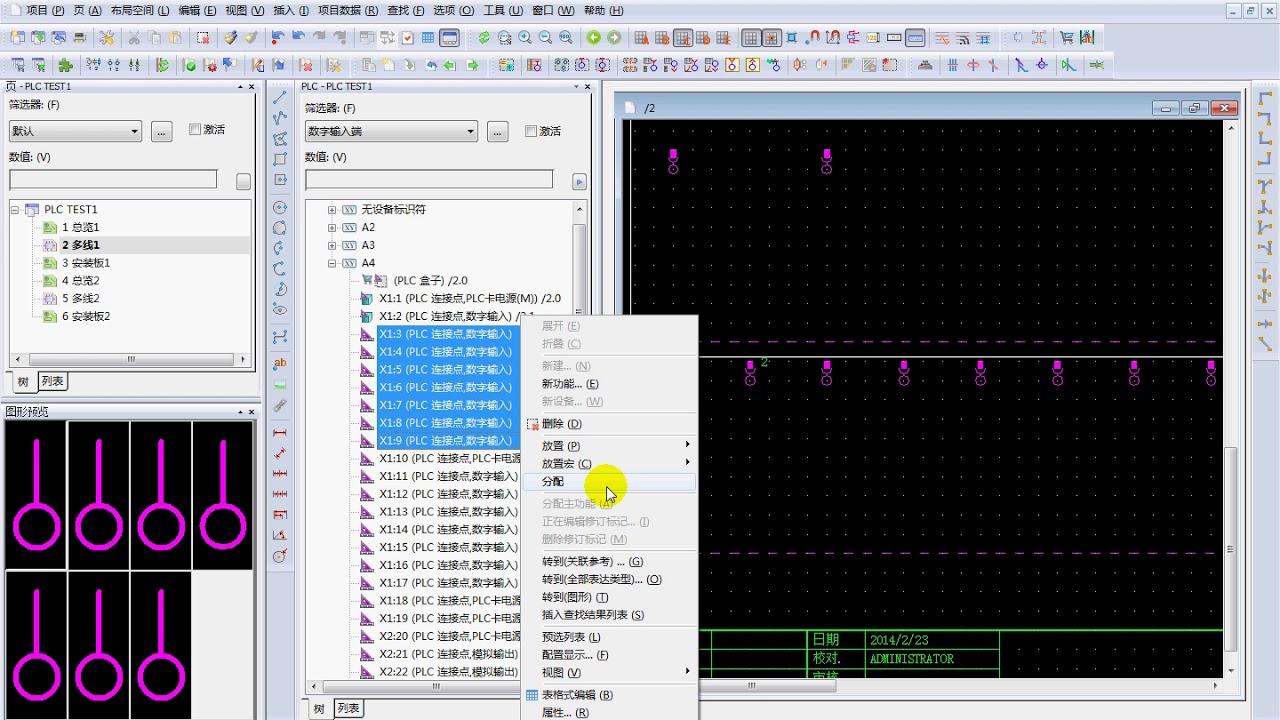
Task: Collapse the PLC TEST1 project node
Action: click(x=16, y=210)
